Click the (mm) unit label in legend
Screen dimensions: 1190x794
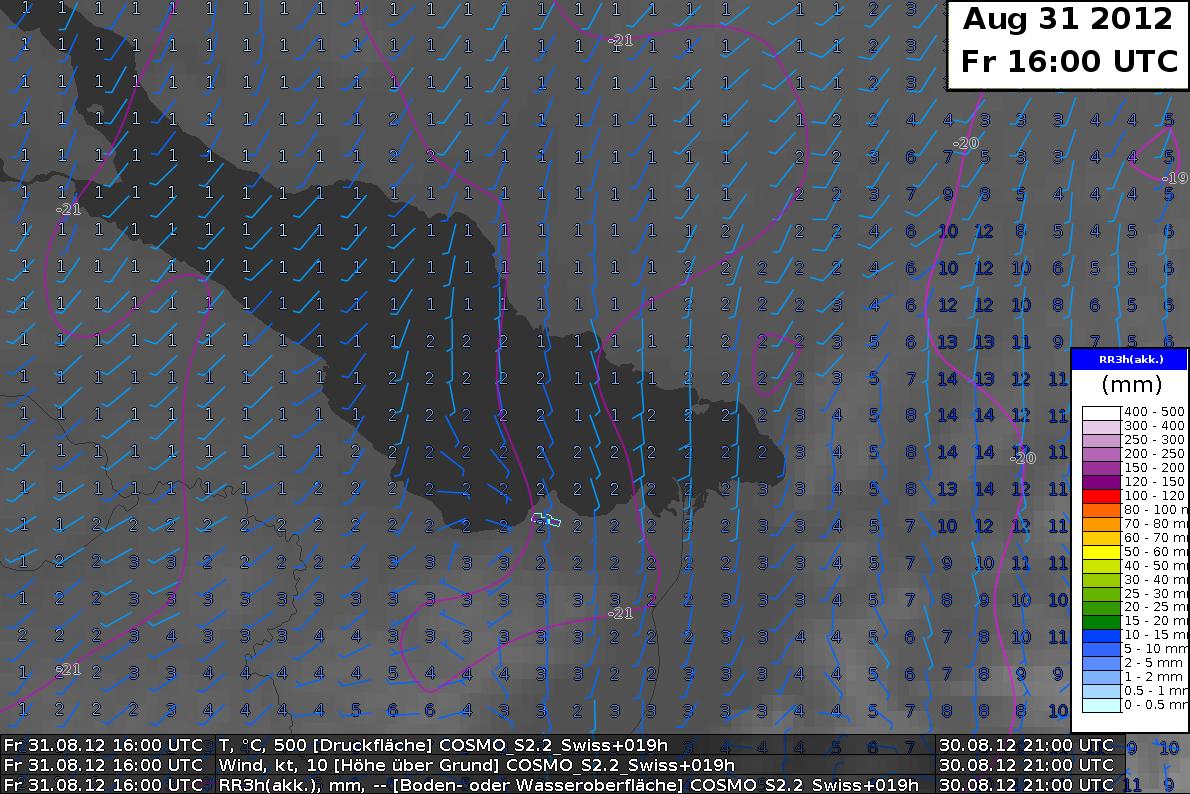pyautogui.click(x=1129, y=385)
